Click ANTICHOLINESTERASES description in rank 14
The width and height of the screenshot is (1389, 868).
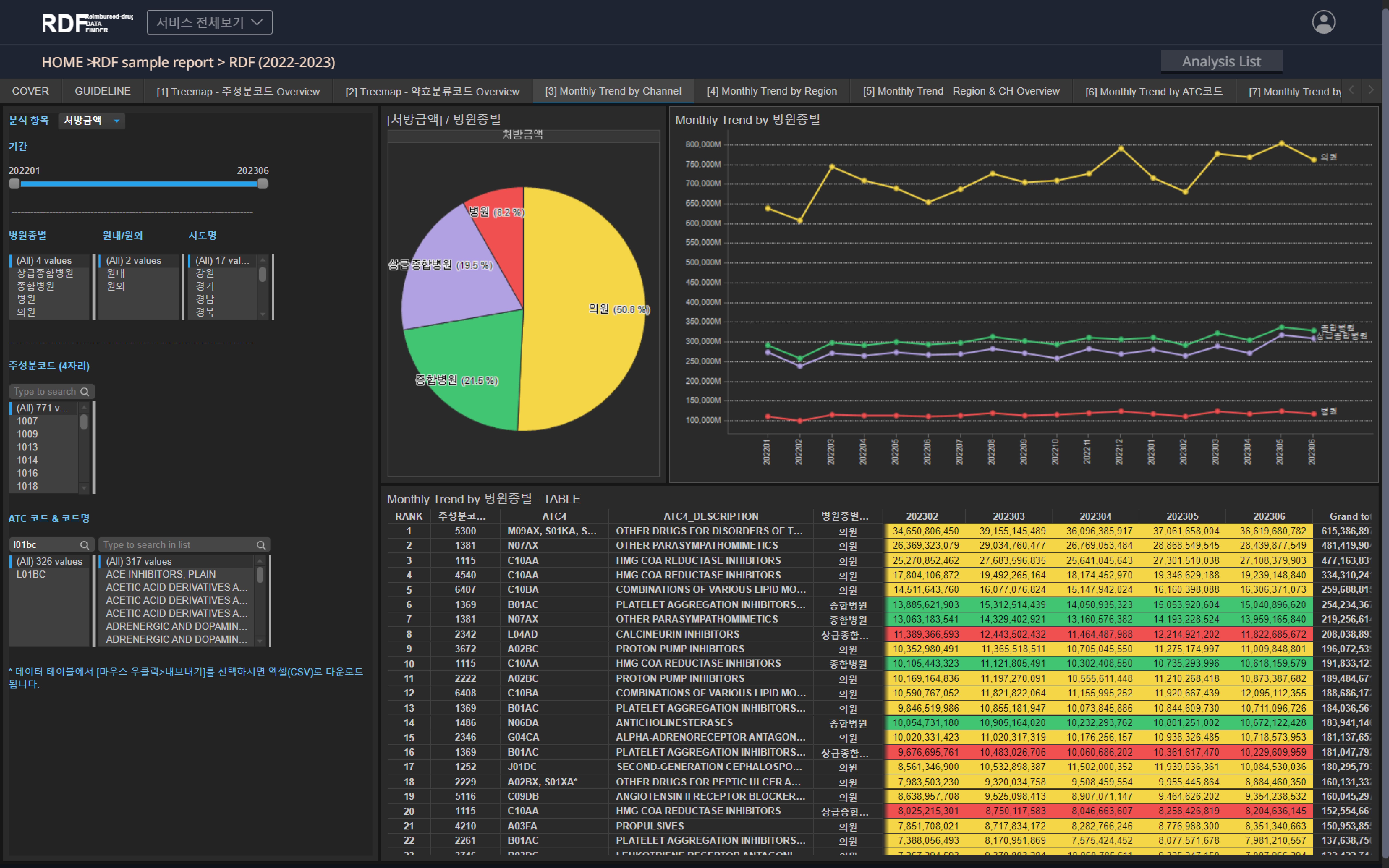674,723
